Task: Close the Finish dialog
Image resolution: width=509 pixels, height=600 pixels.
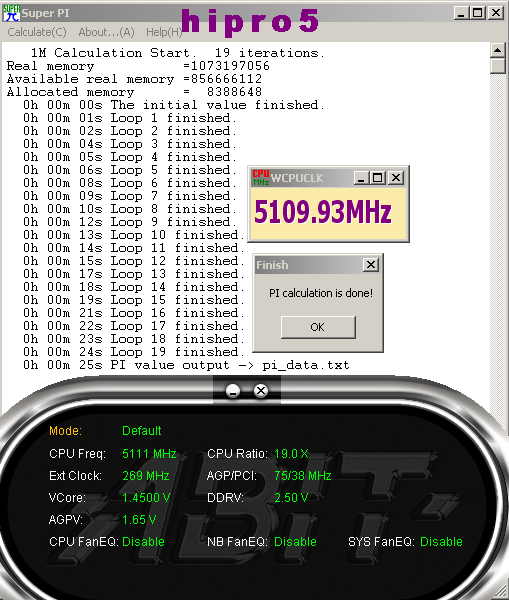Action: click(371, 264)
